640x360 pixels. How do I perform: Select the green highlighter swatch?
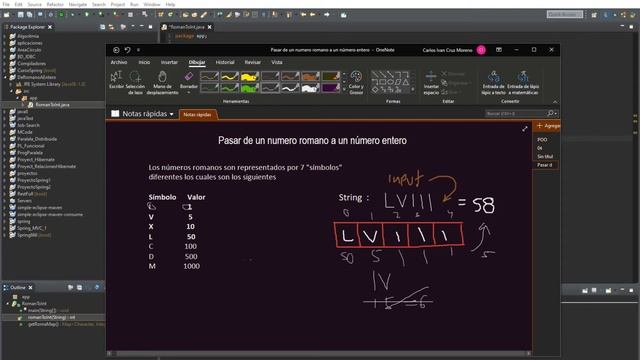[x=250, y=87]
